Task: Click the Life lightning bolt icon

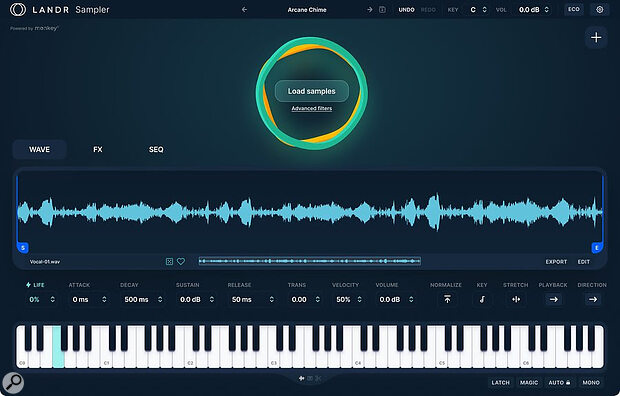Action: [28, 285]
